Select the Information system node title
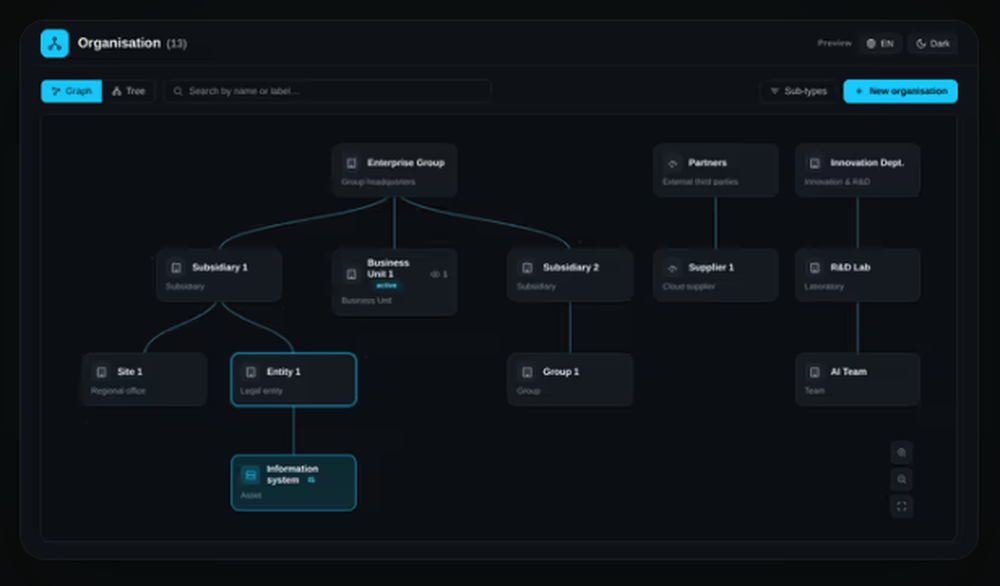This screenshot has width=1000, height=586. (292, 474)
